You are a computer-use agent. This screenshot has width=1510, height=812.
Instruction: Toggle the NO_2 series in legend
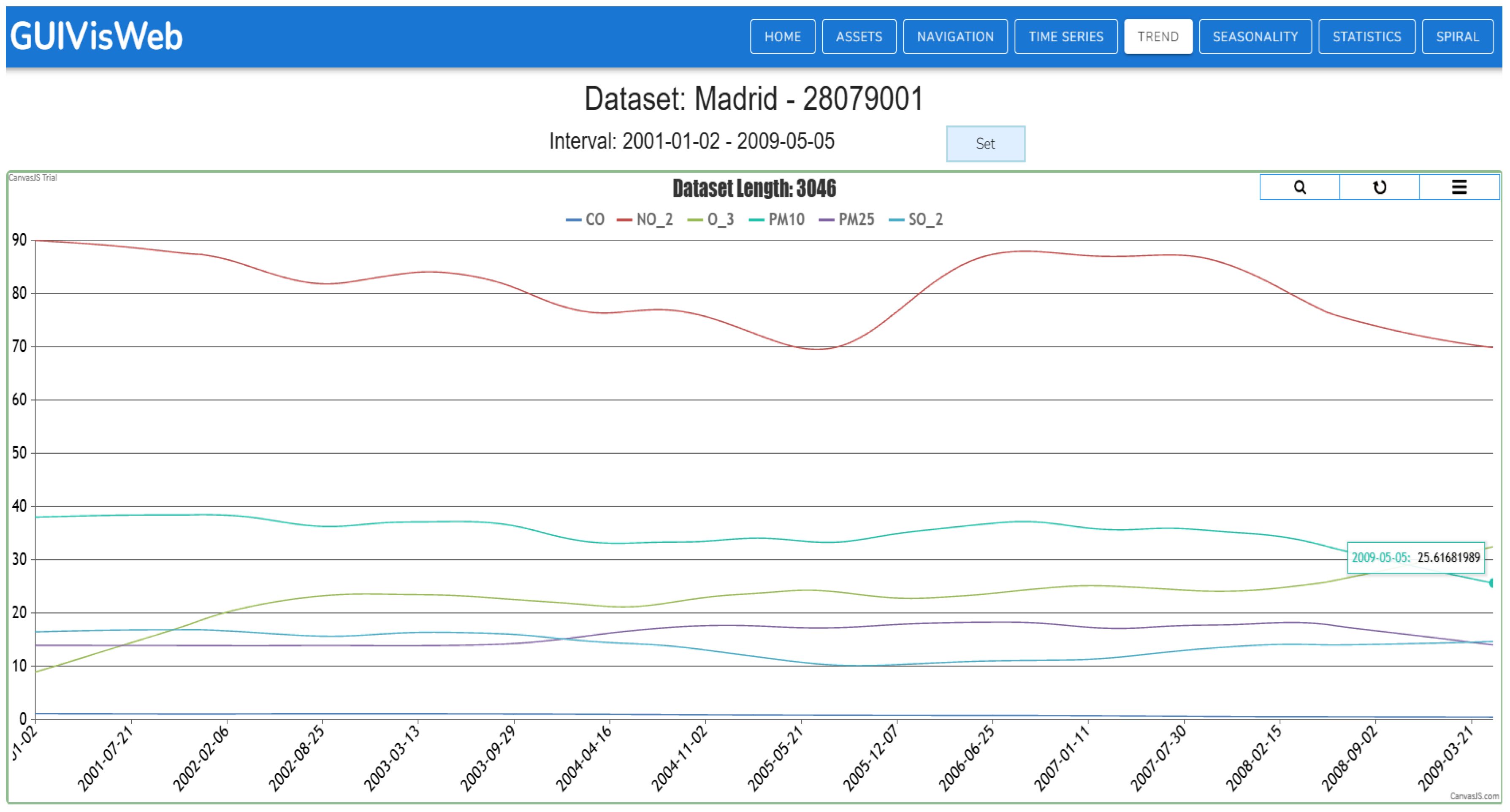pos(645,220)
